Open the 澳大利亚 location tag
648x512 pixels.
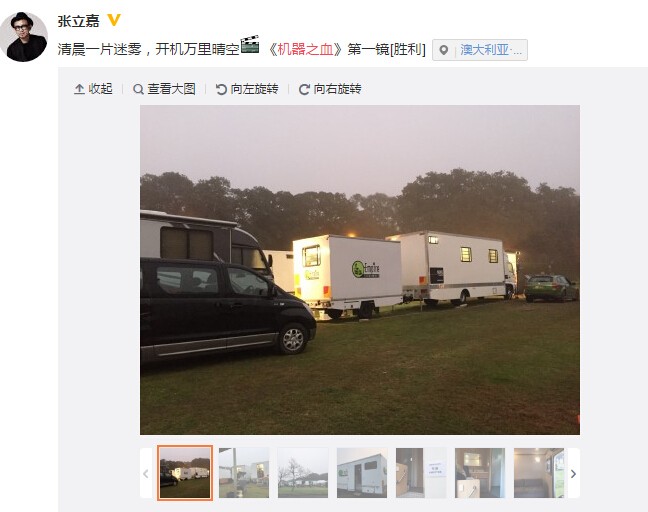tap(490, 50)
